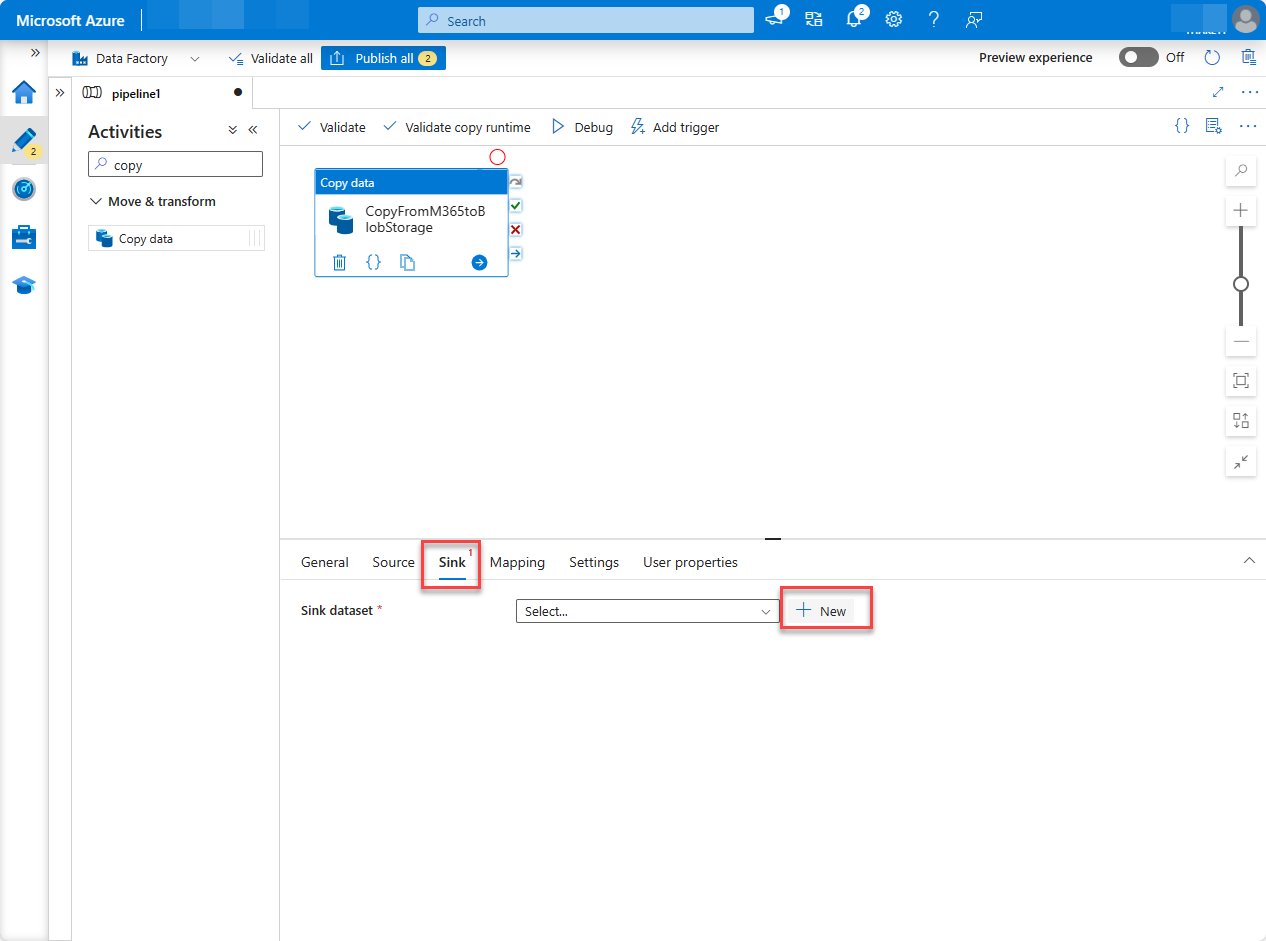Open the Monitor gauge icon in sidebar
Screen dimensions: 1266x941
(23, 189)
